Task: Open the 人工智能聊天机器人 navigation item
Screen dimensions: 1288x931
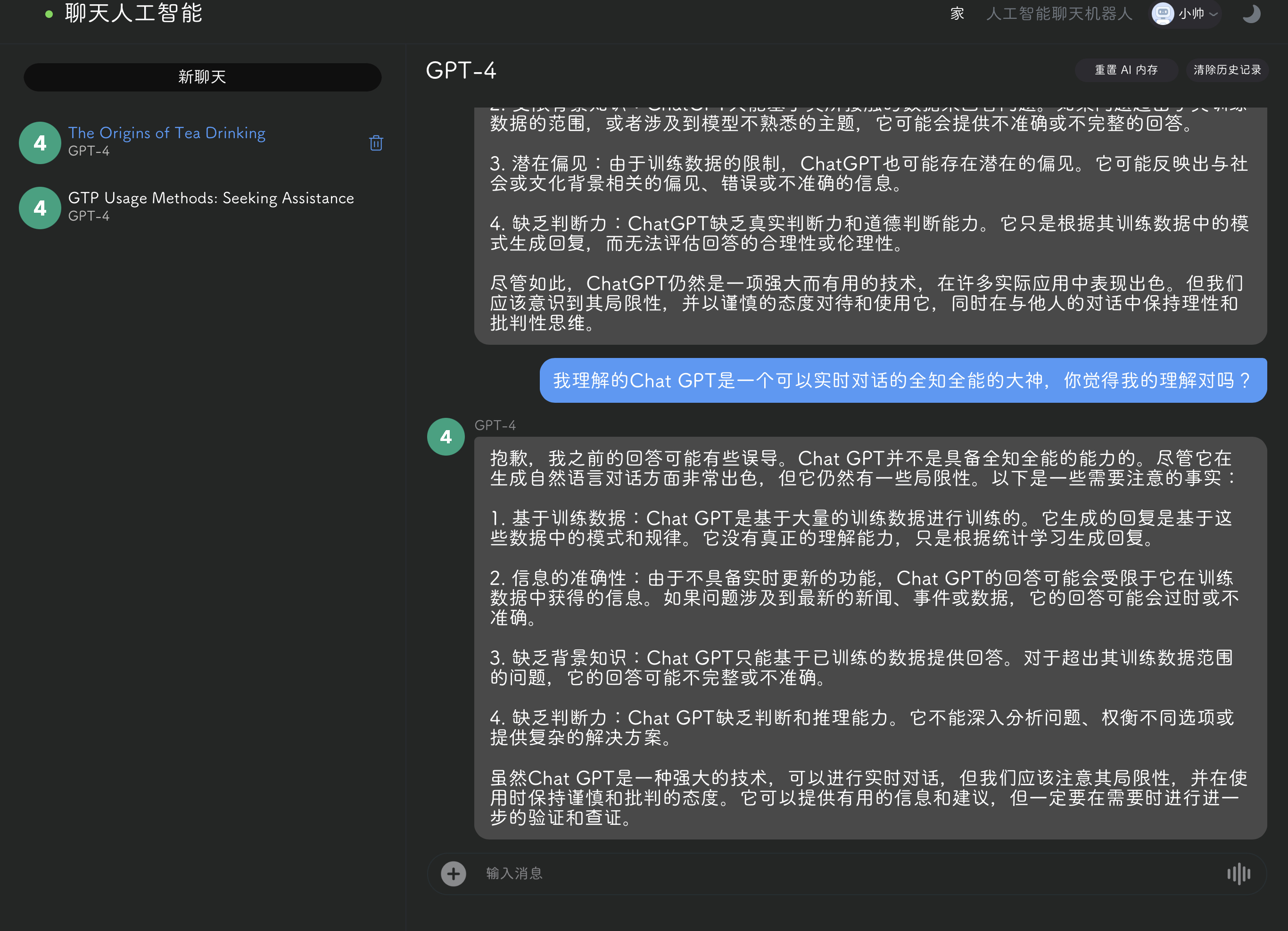Action: (1059, 14)
